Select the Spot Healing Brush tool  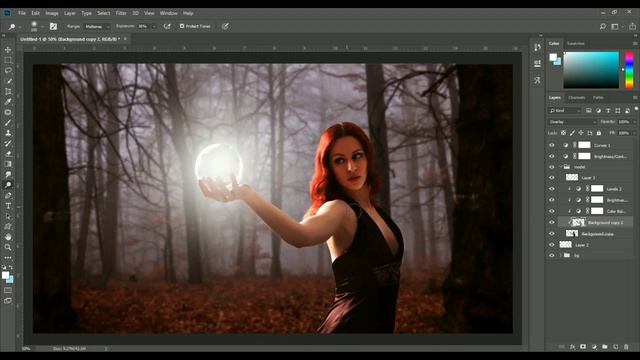tap(8, 112)
